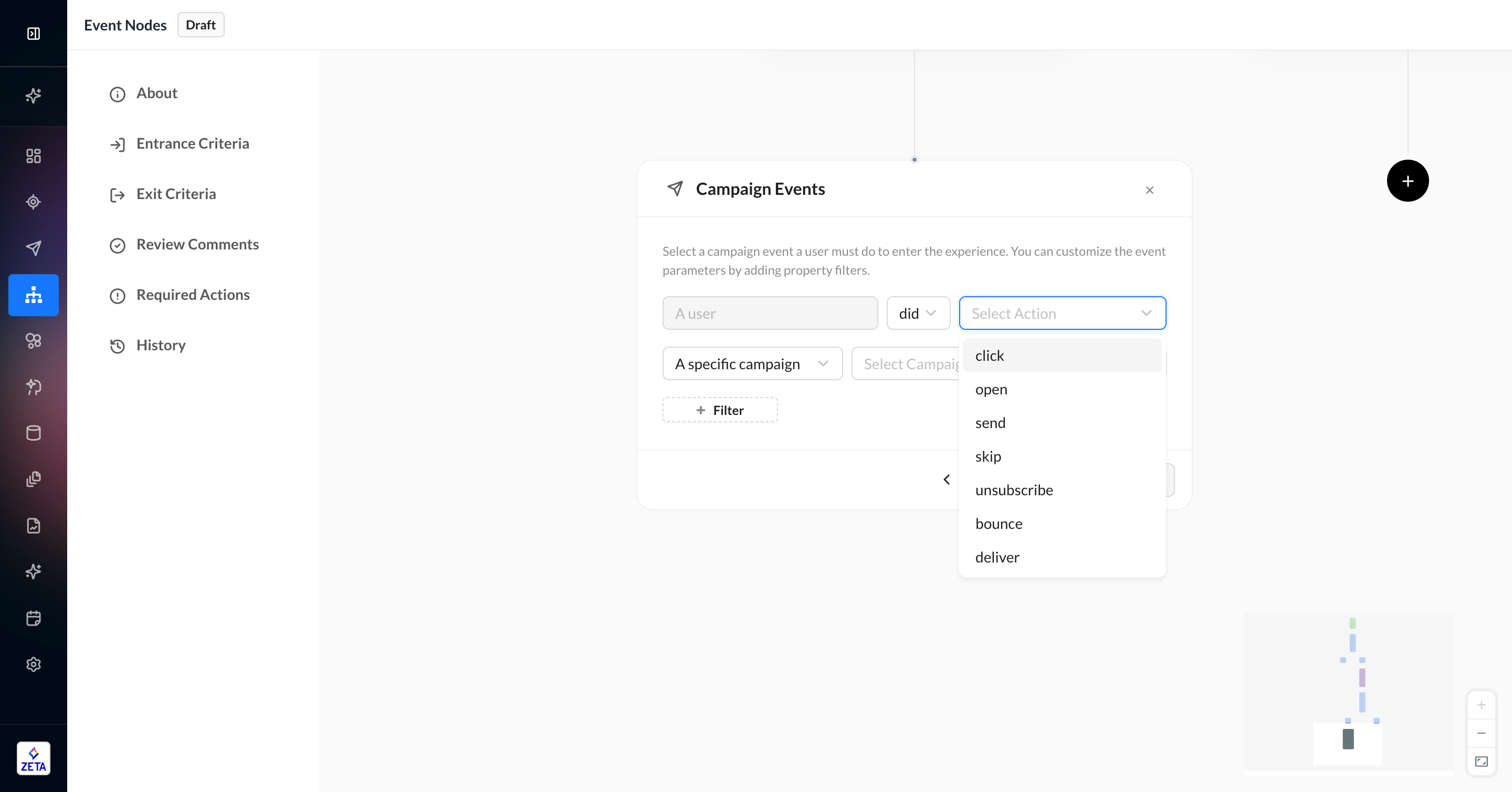Screen dimensions: 1512x792
Task: Open Required Actions section
Action: pyautogui.click(x=180, y=295)
